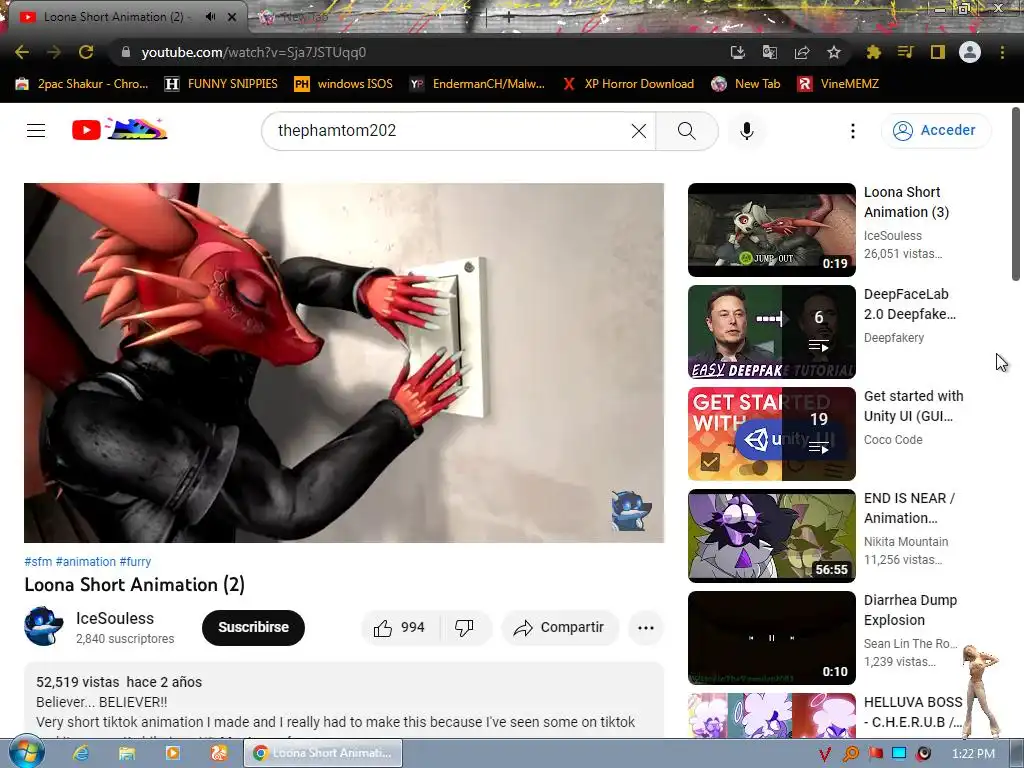Image resolution: width=1024 pixels, height=768 pixels.
Task: Open the Chrome profile avatar
Action: pyautogui.click(x=970, y=52)
